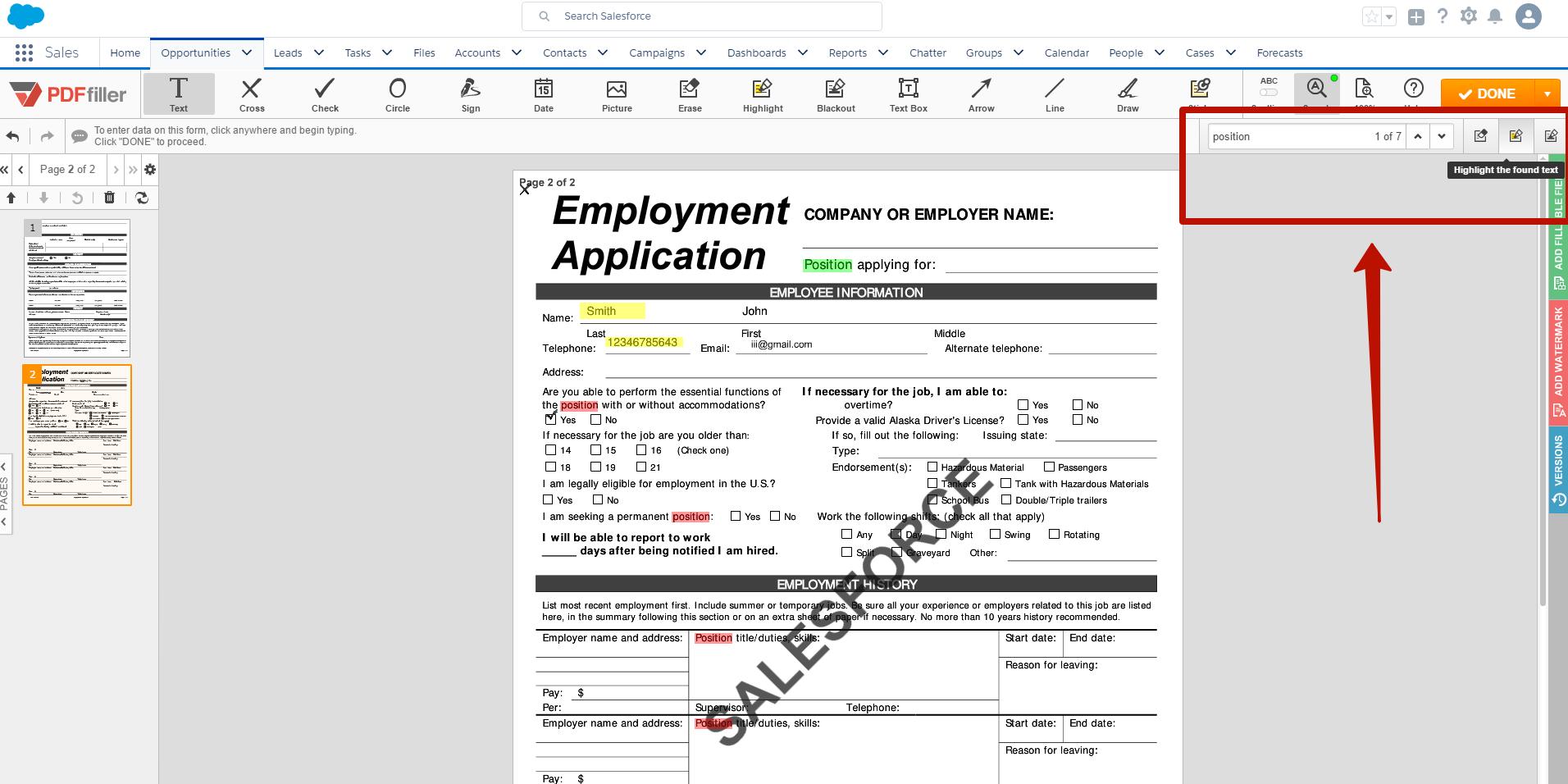
Task: Open Salesforce notifications bell
Action: 1495,16
